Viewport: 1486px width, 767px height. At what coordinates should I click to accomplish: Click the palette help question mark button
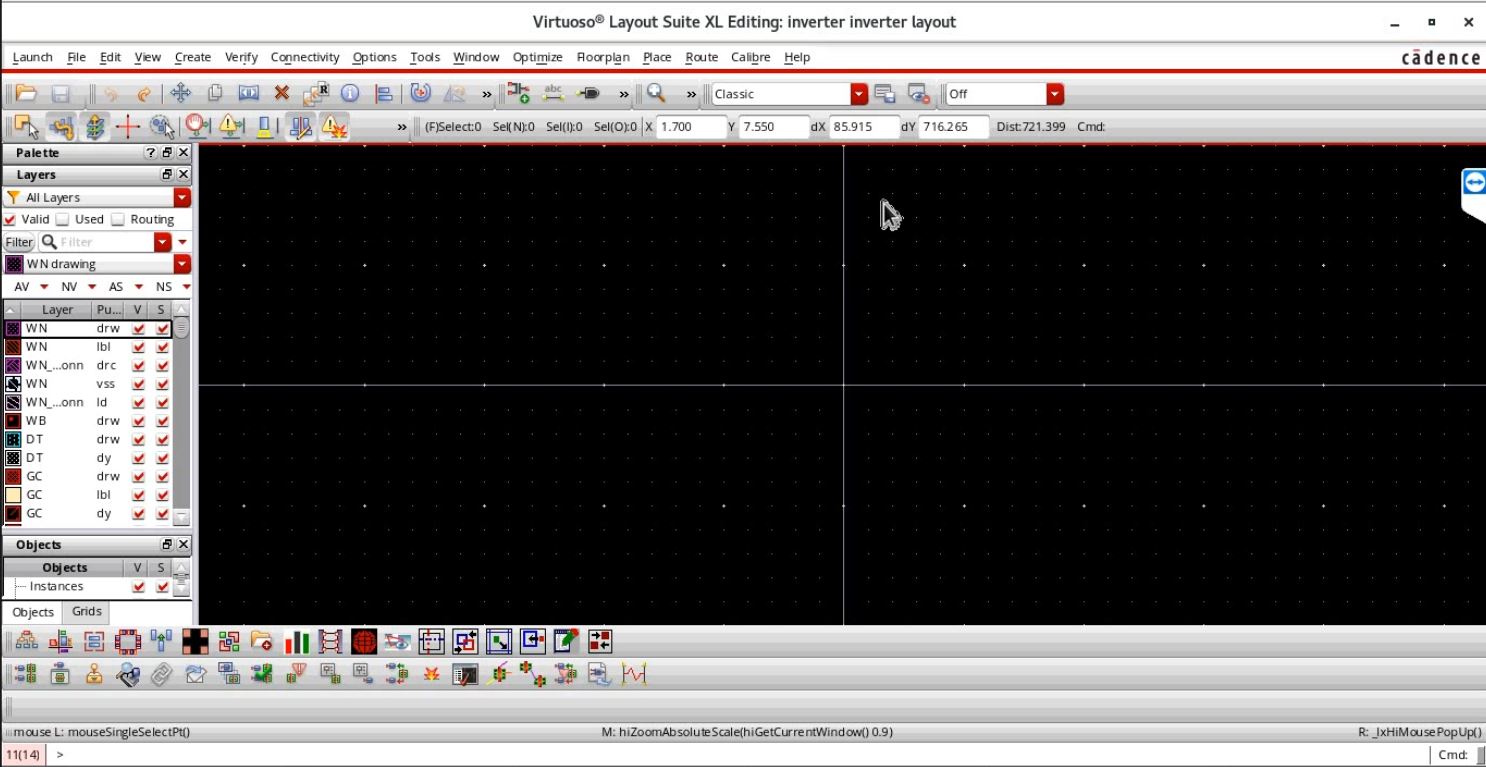coord(148,152)
